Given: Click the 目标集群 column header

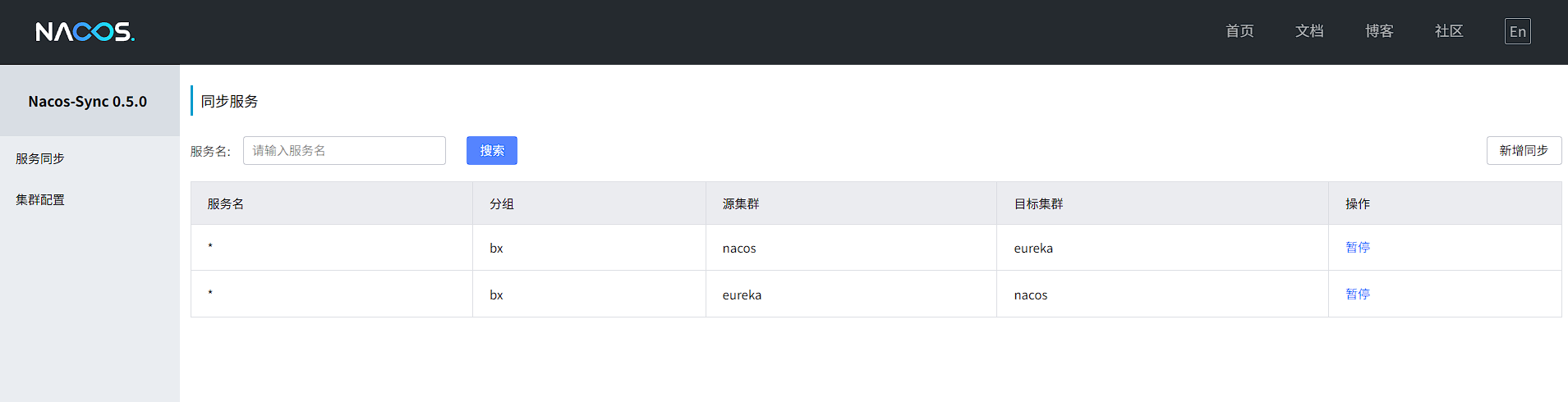Looking at the screenshot, I should pyautogui.click(x=1038, y=203).
